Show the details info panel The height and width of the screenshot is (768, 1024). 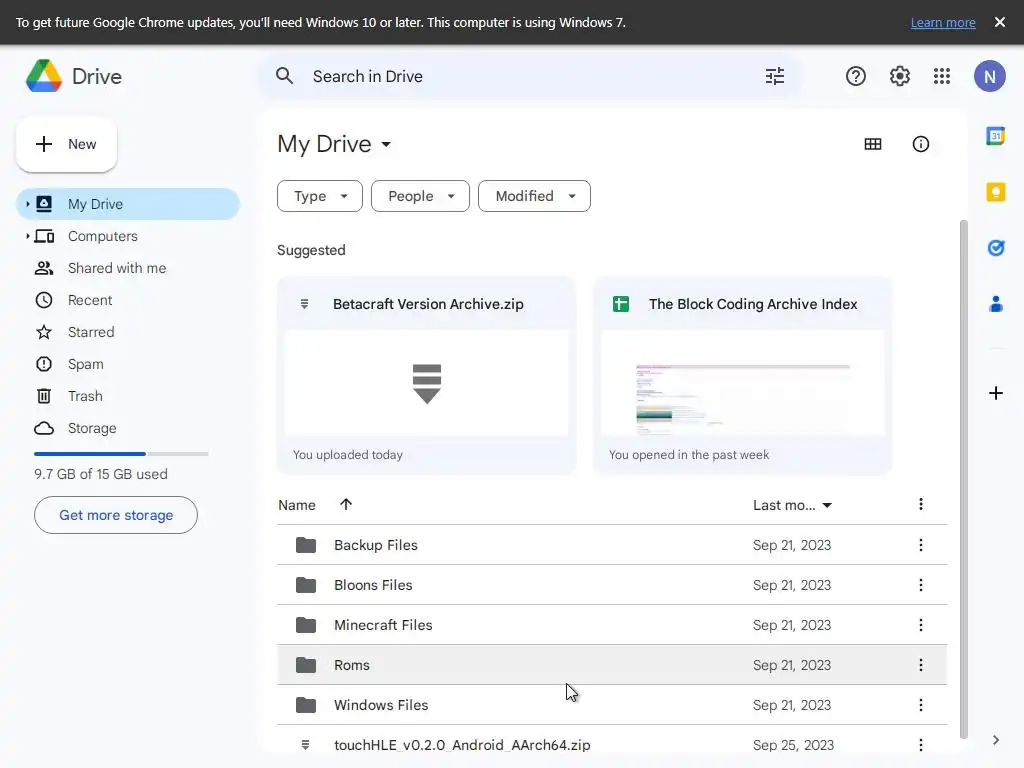(x=920, y=144)
